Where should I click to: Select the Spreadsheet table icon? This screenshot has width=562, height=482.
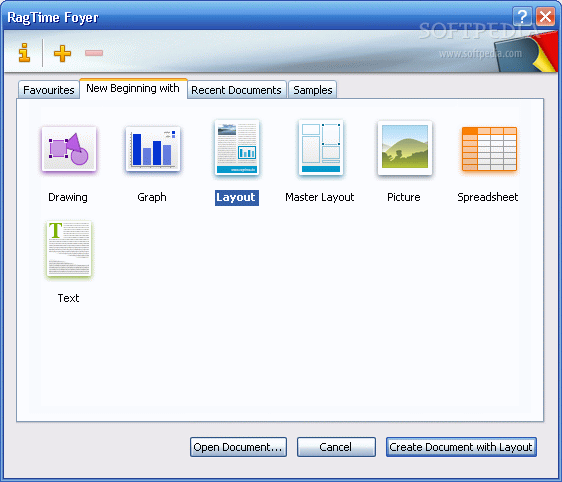[489, 149]
